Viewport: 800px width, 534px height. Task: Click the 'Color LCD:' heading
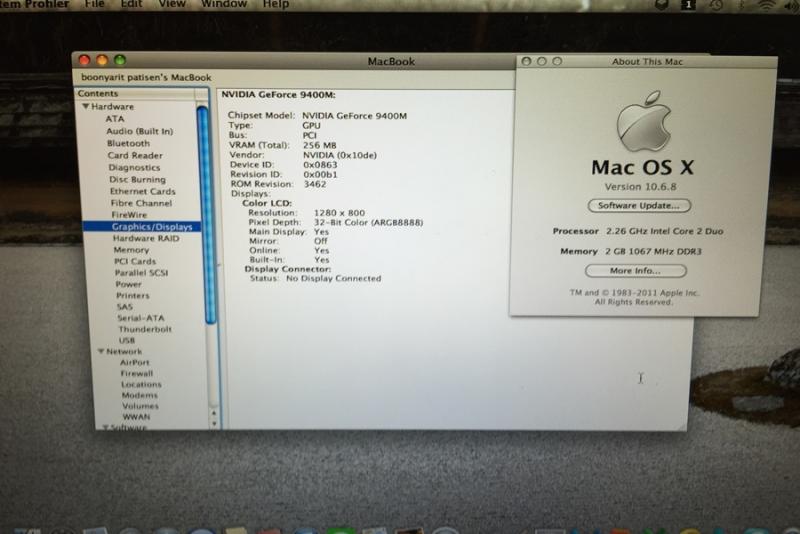tap(267, 203)
